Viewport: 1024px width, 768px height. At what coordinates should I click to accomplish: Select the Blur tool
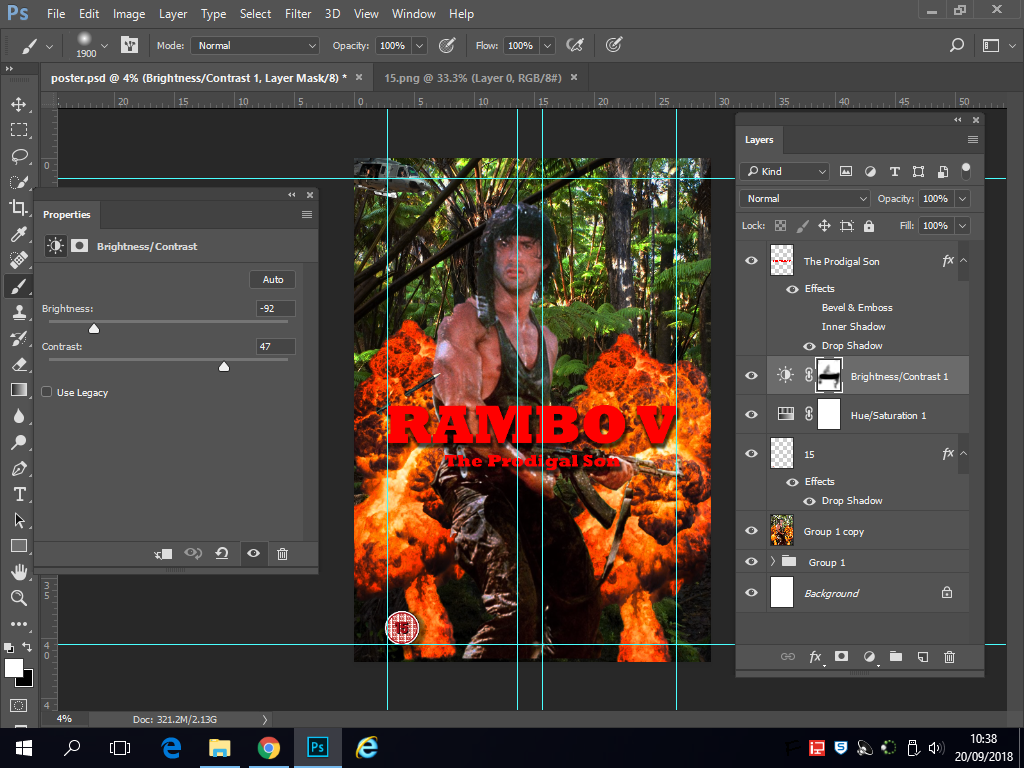coord(18,416)
